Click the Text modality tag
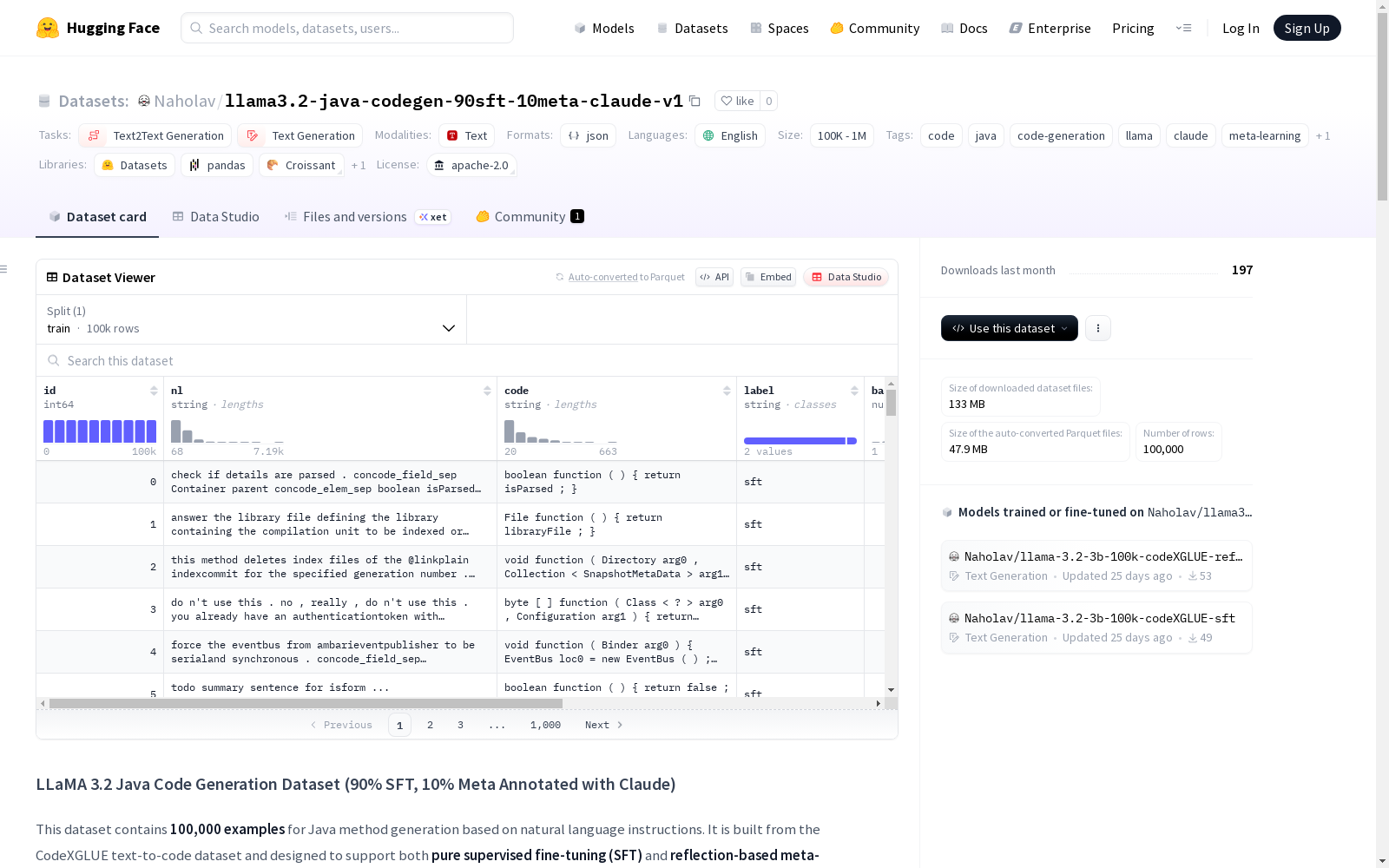 click(466, 135)
